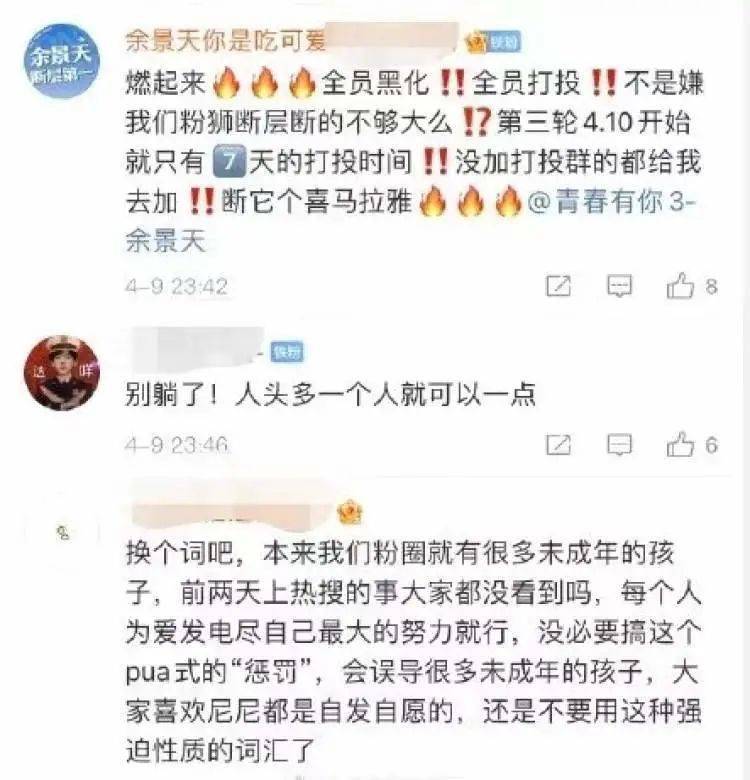Open the third commenter's small avatar
This screenshot has height=780, width=750.
coord(63,533)
